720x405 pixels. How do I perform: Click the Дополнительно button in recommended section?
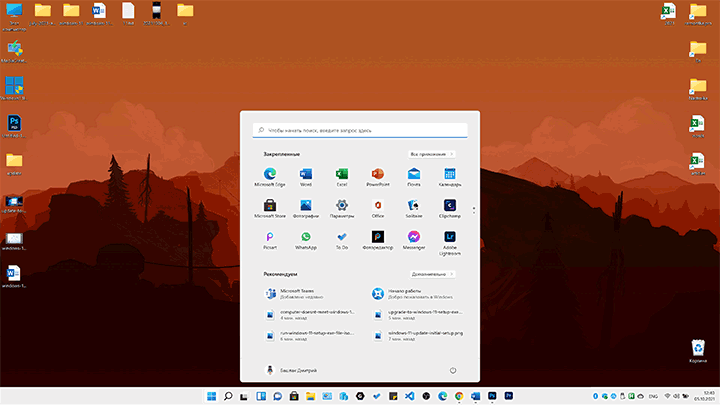(x=433, y=274)
